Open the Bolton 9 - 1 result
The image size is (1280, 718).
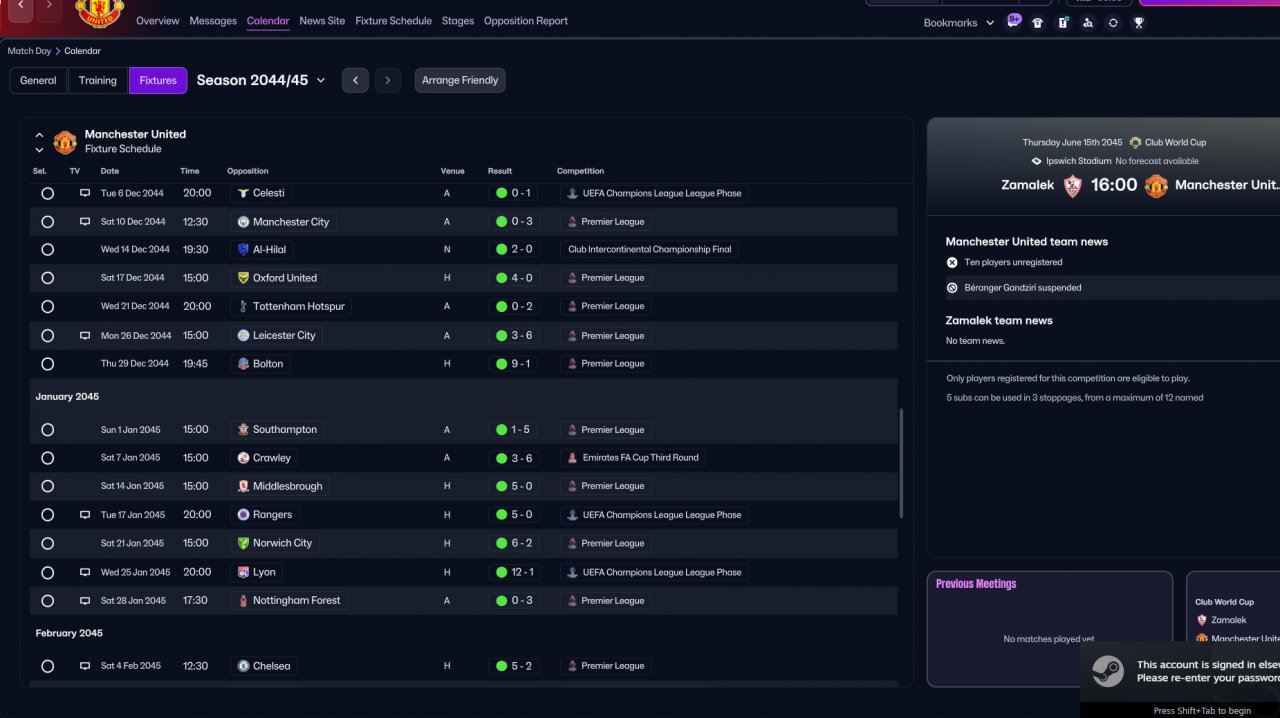[x=516, y=364]
